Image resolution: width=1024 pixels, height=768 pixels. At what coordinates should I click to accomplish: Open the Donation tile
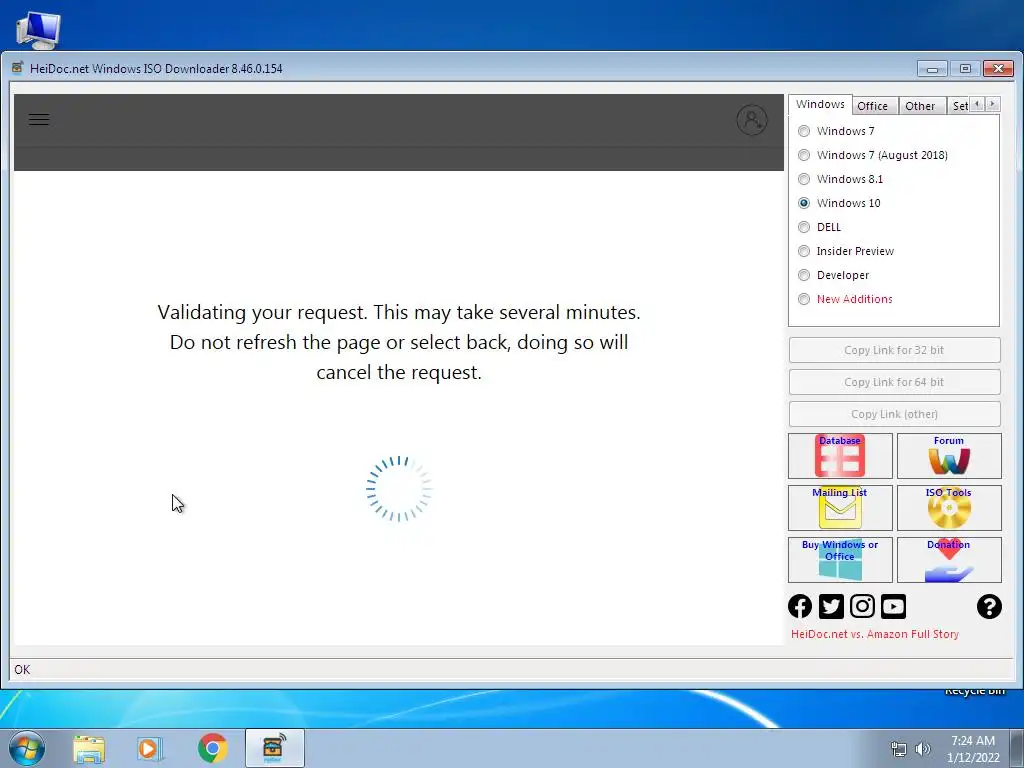(949, 560)
